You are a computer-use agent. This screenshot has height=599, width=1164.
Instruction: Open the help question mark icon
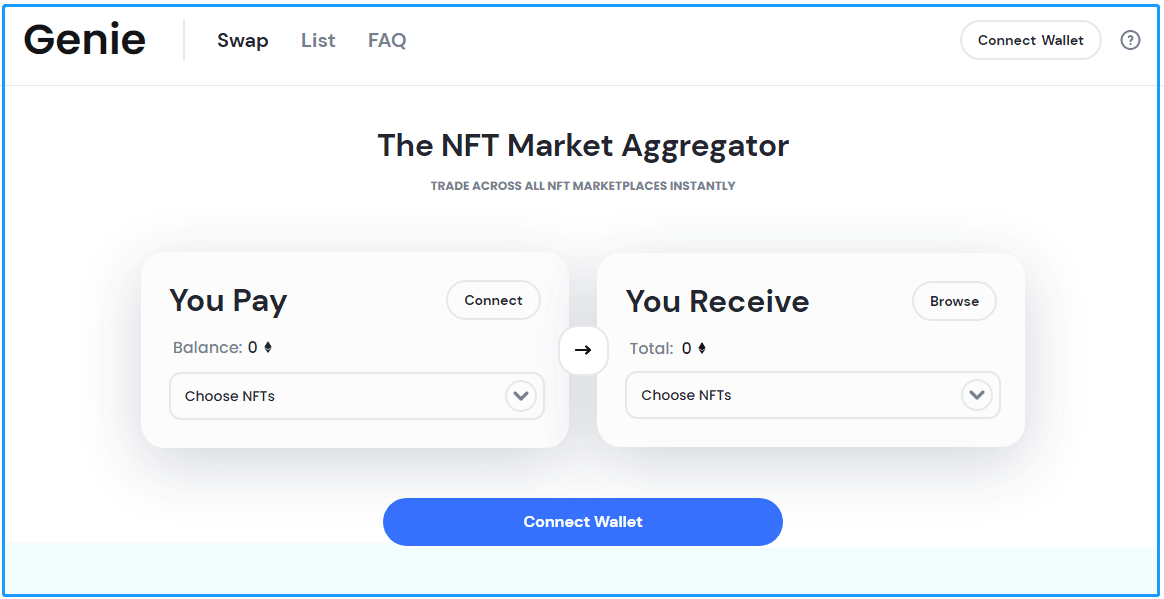tap(1130, 40)
